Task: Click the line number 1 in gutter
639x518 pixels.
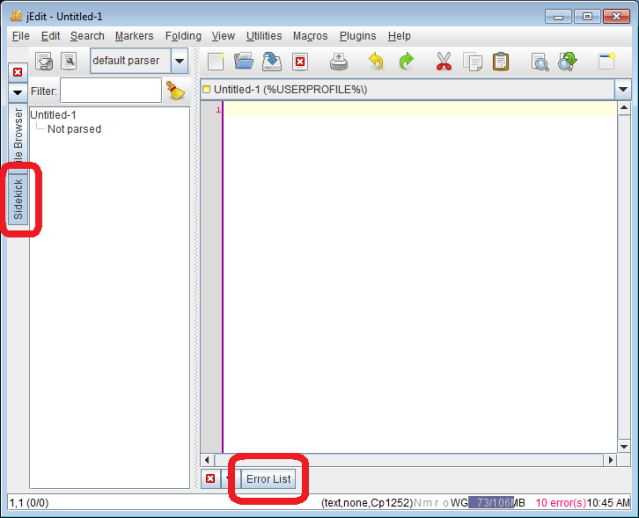Action: coord(218,110)
